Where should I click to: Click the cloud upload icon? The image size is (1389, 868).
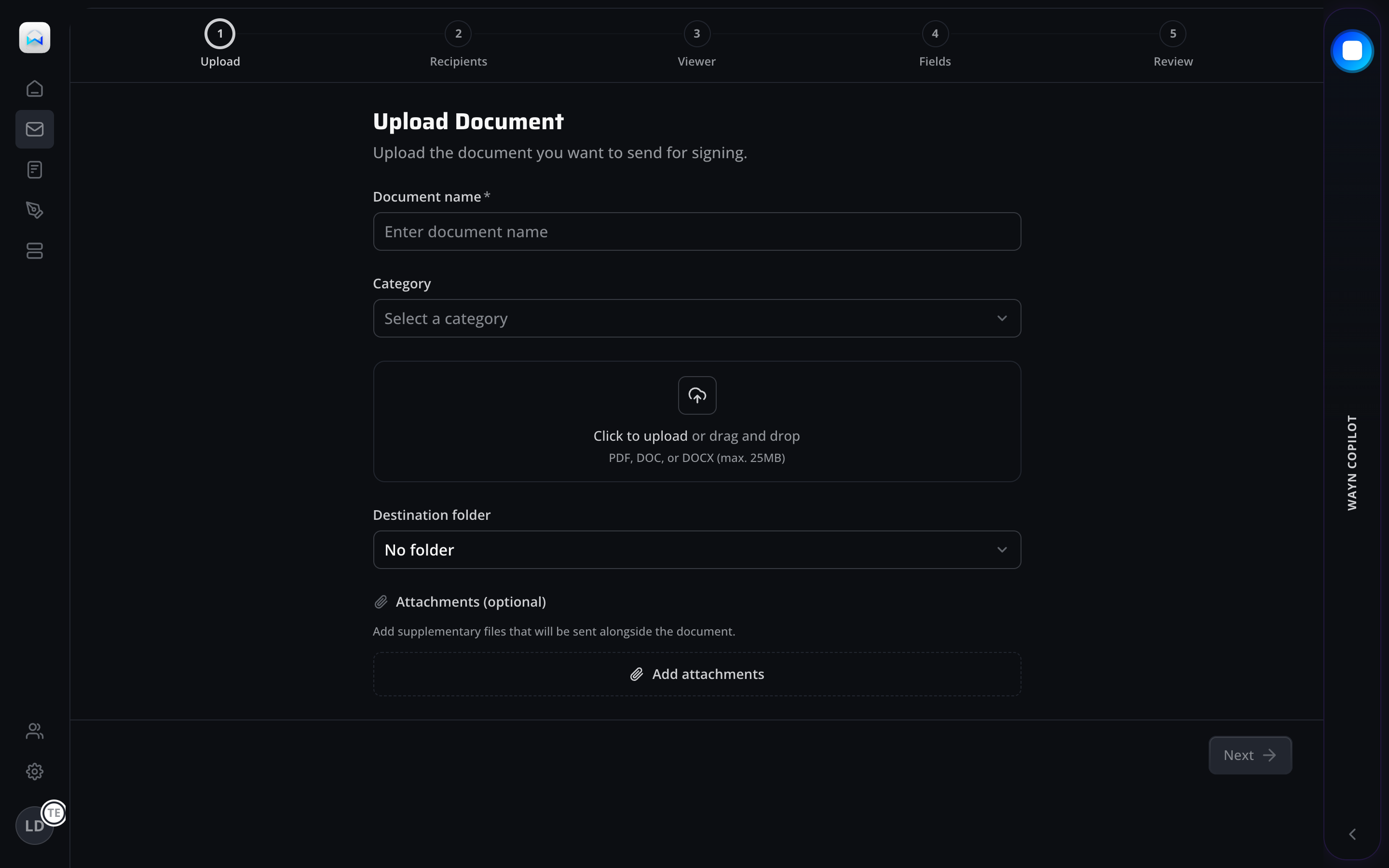[697, 395]
